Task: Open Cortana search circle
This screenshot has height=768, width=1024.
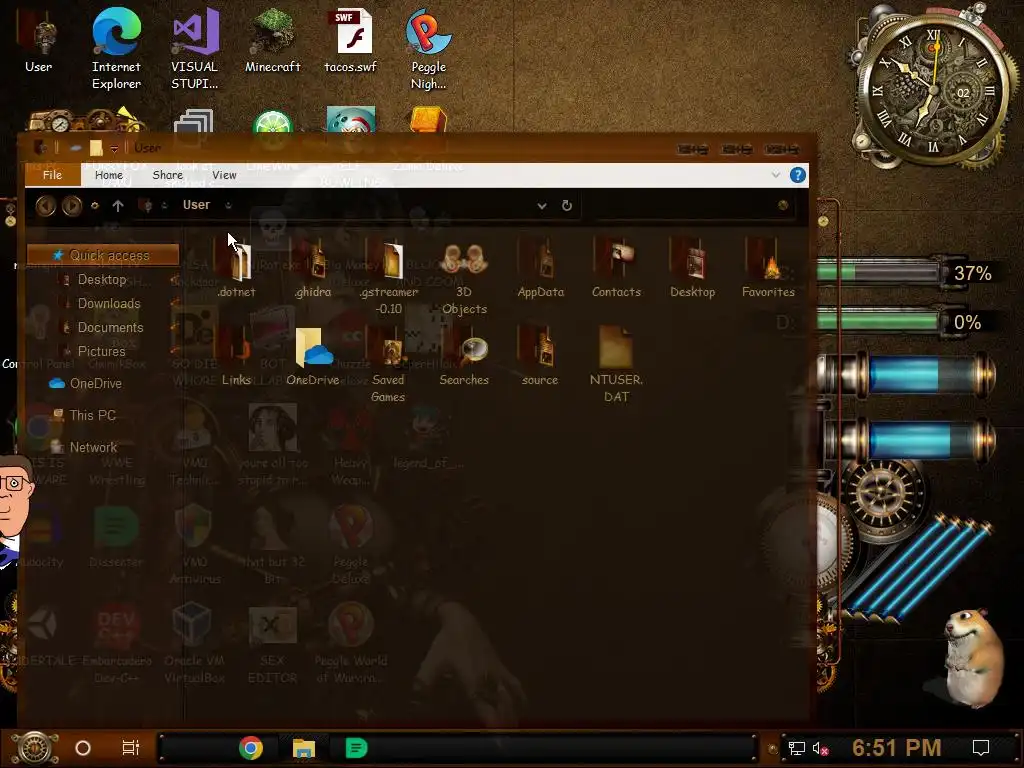Action: 83,748
